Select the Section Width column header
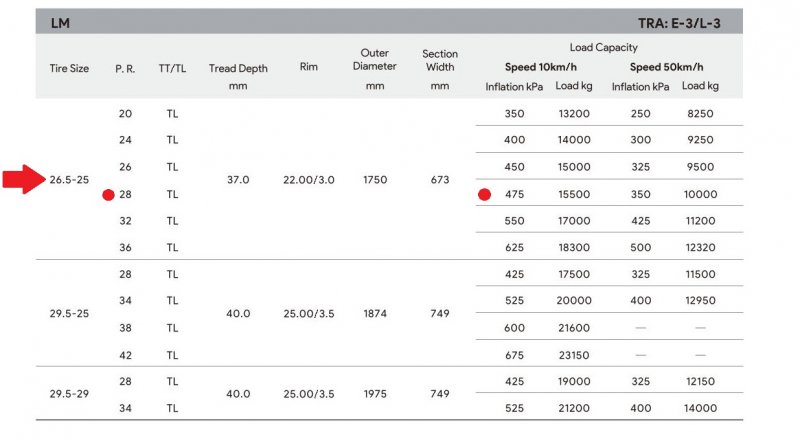Screen dimensions: 800x439 440,60
